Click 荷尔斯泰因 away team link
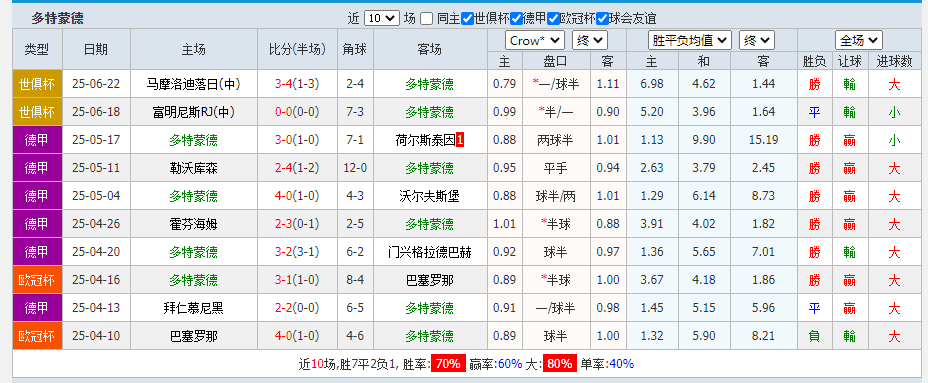The width and height of the screenshot is (928, 383). click(426, 140)
